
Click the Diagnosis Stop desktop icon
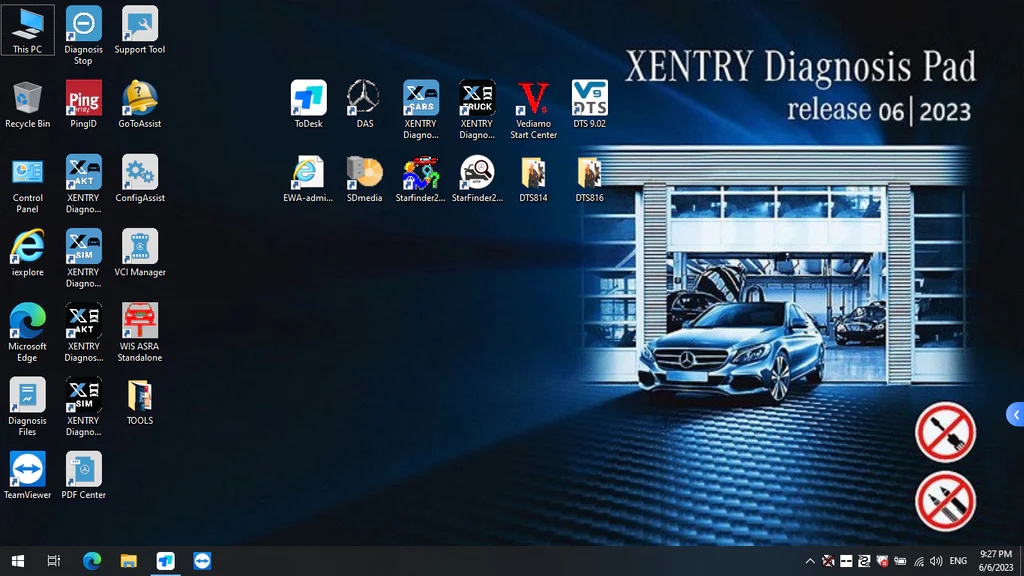(x=84, y=24)
